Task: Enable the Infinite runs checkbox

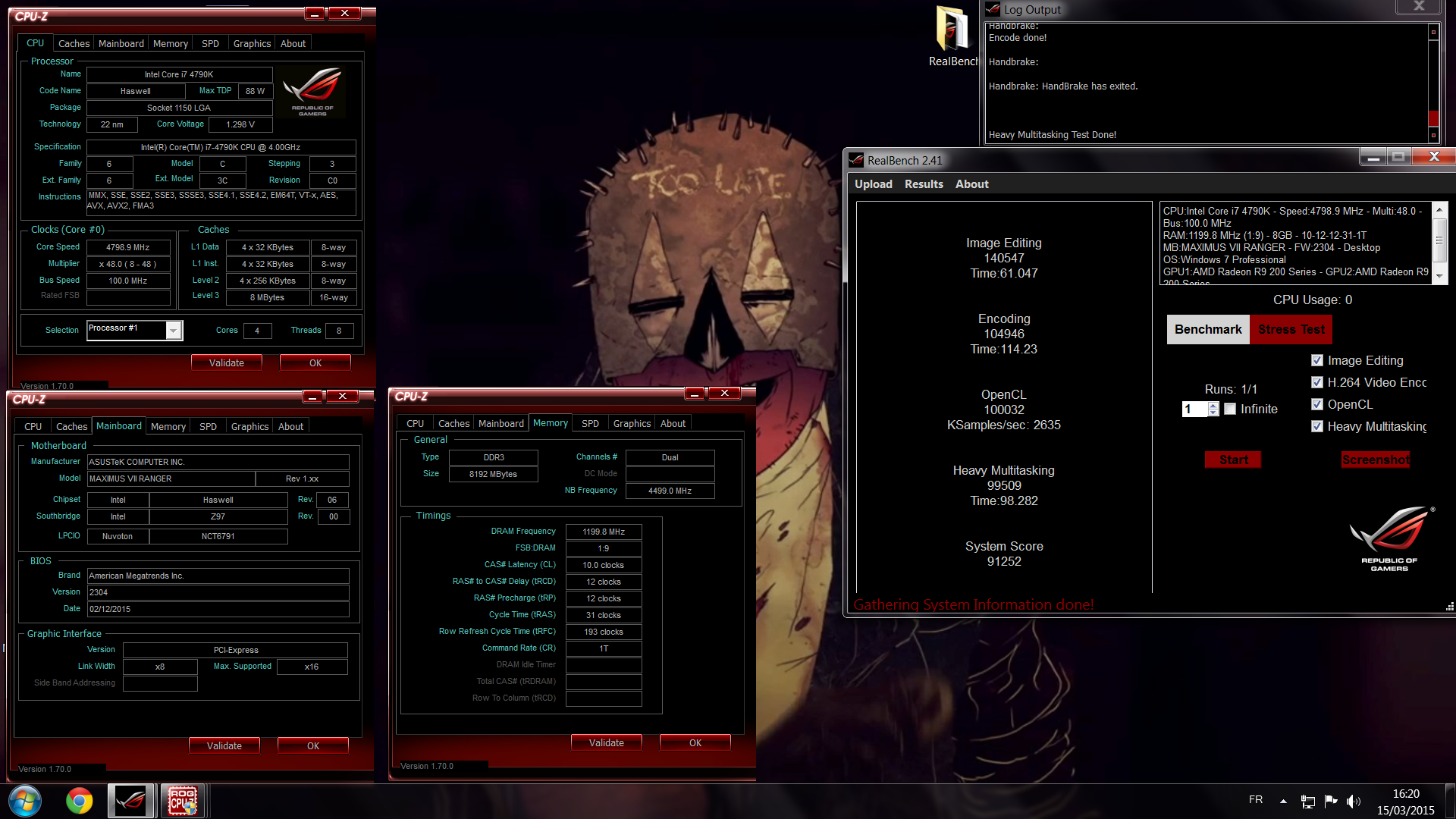Action: [x=1230, y=409]
